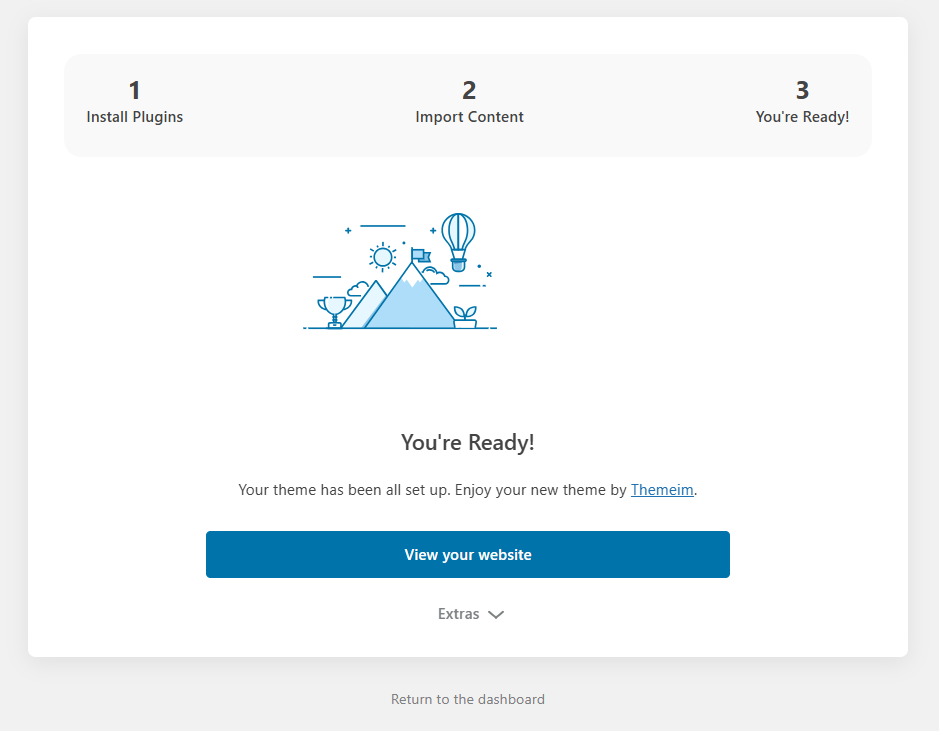Viewport: 939px width, 731px height.
Task: Return to the dashboard
Action: [468, 699]
